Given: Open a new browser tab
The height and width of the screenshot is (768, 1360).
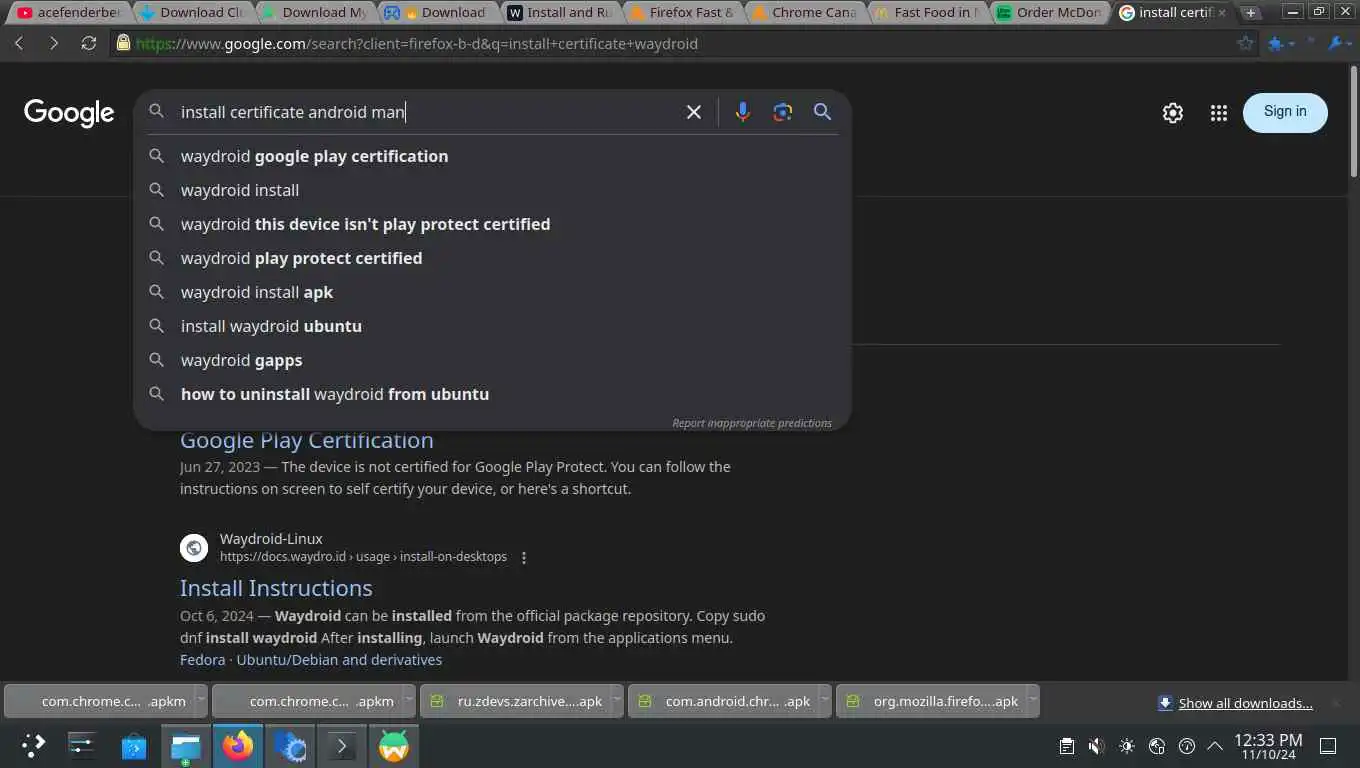Looking at the screenshot, I should [x=1251, y=12].
